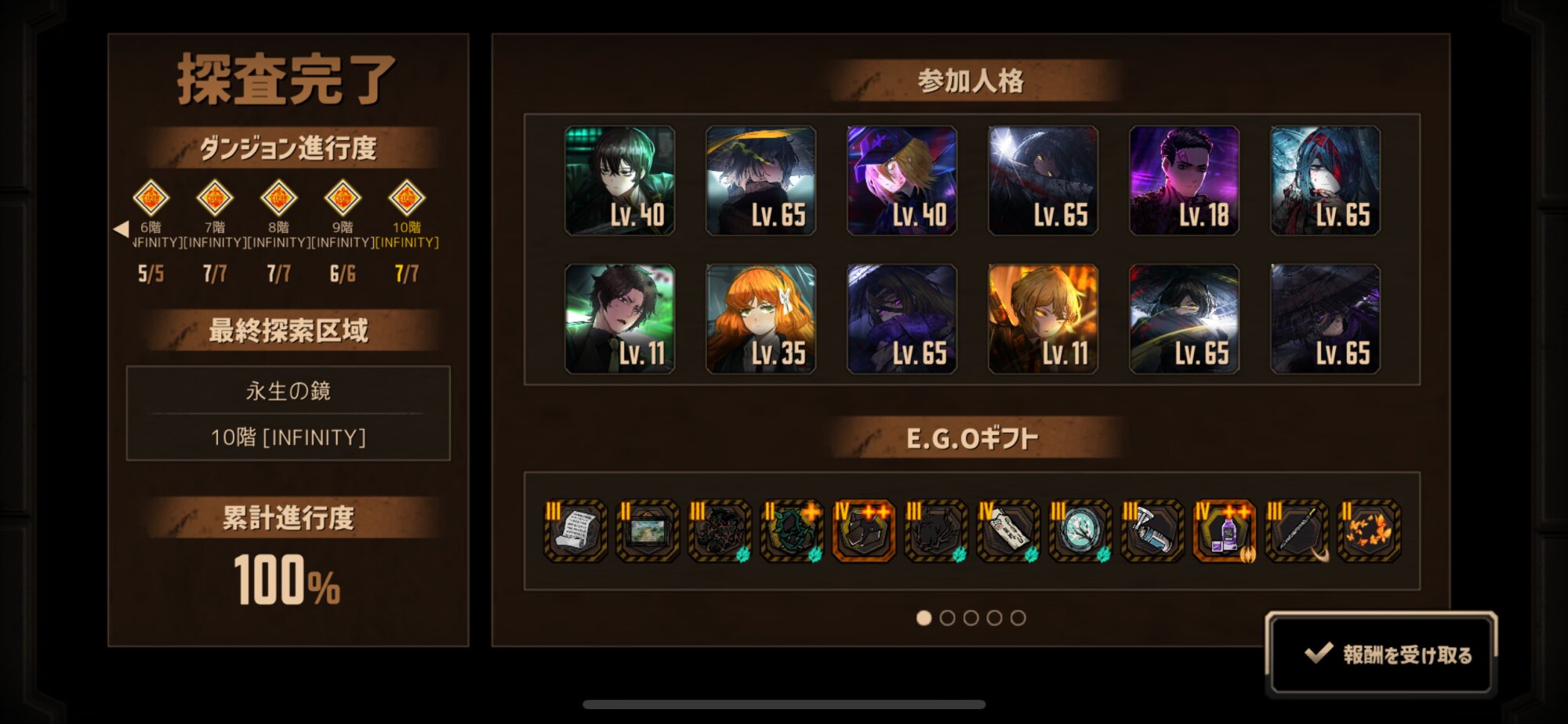This screenshot has height=724, width=1568.
Task: Go to third E.G.O gift page dot
Action: [x=971, y=618]
